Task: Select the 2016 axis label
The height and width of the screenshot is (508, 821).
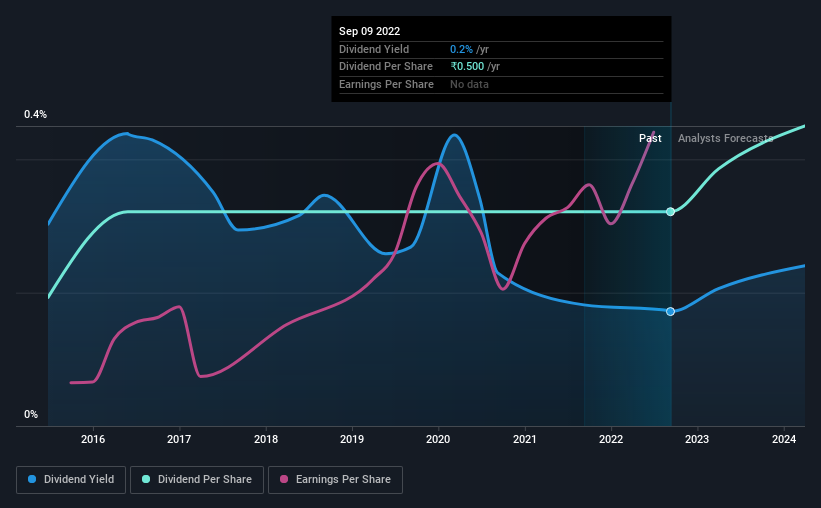Action: [93, 439]
